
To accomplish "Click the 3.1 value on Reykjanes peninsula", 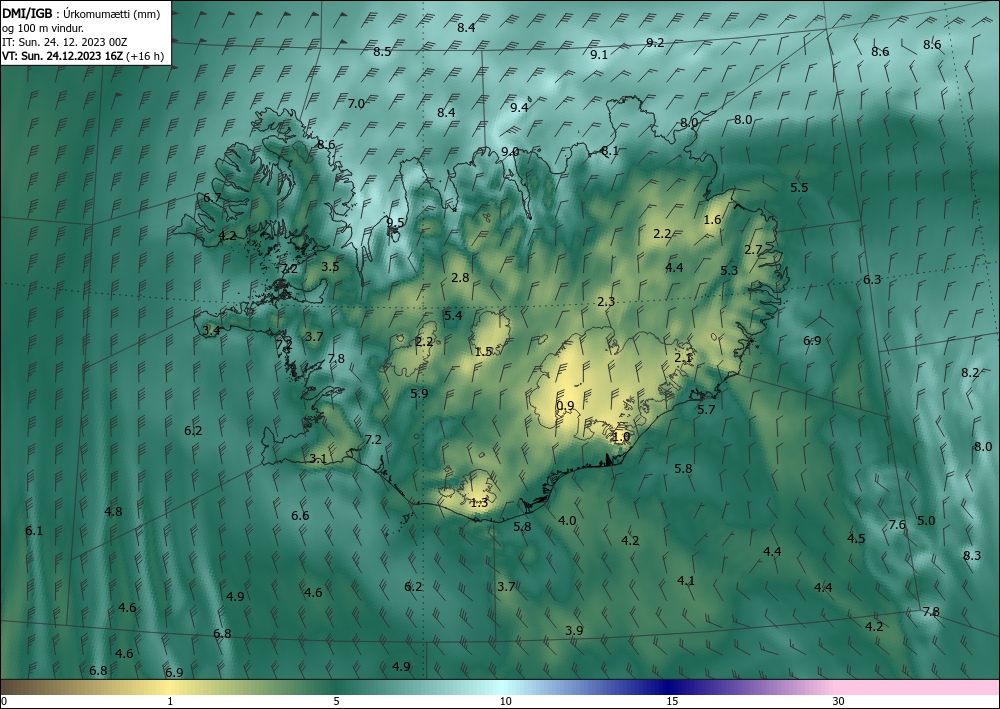I will (x=318, y=458).
